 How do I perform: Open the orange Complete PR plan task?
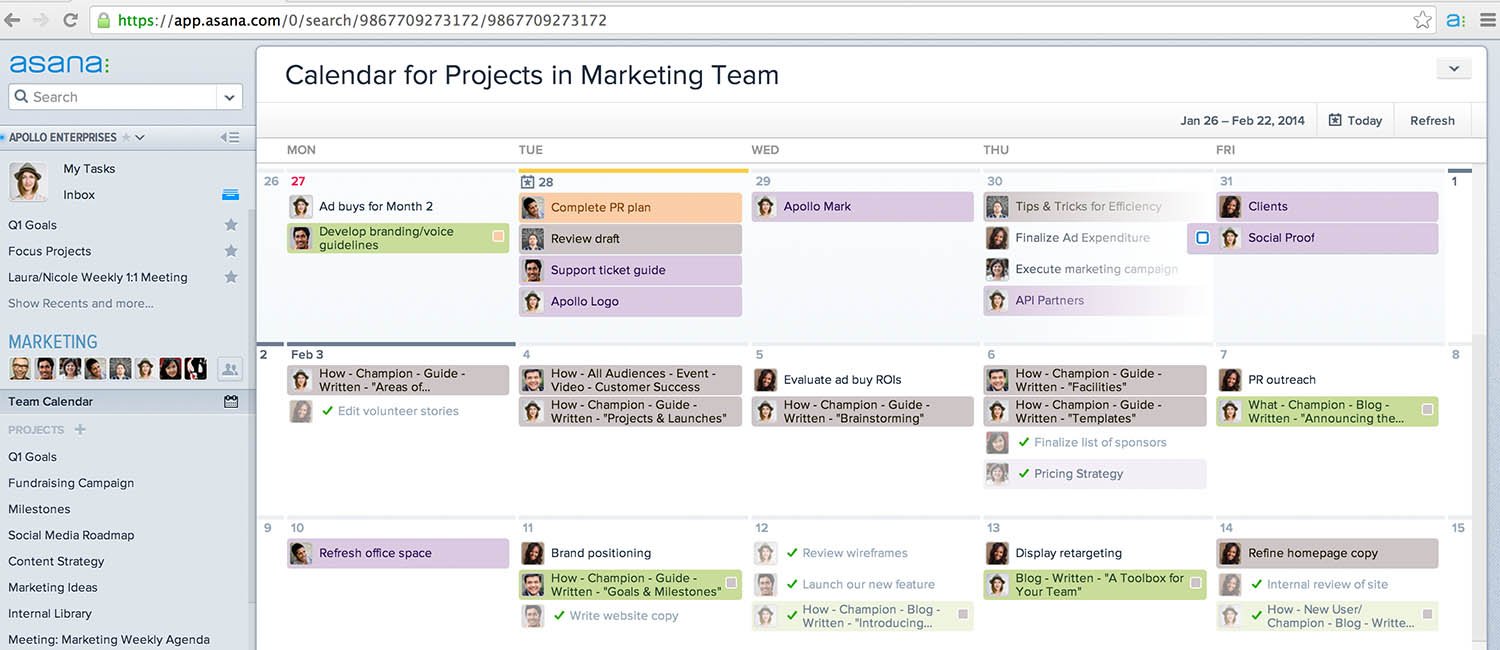630,207
